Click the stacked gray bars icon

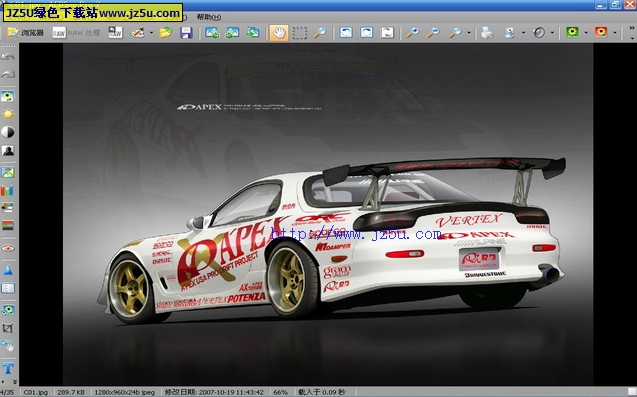point(8,208)
